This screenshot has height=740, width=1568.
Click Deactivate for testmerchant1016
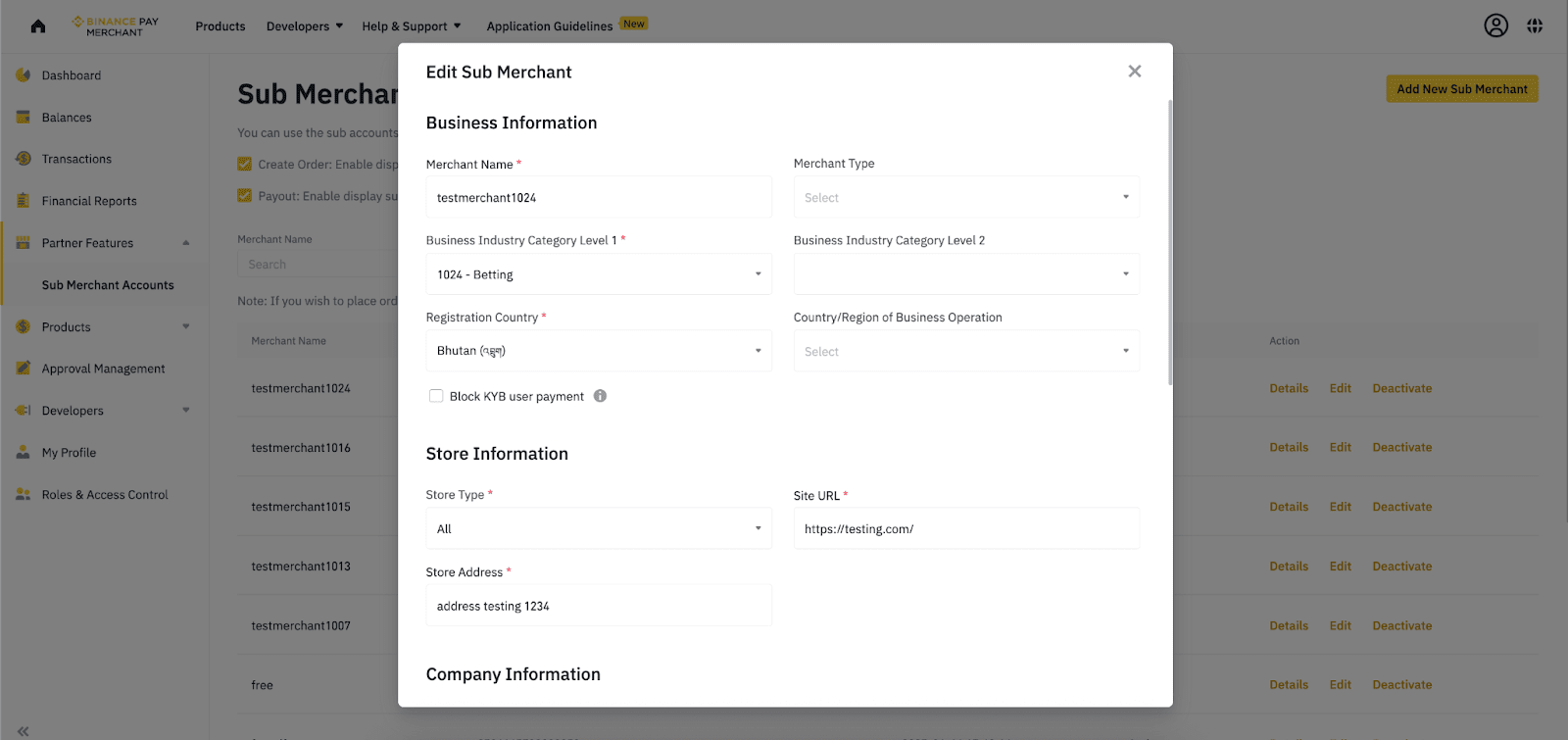pos(1401,448)
